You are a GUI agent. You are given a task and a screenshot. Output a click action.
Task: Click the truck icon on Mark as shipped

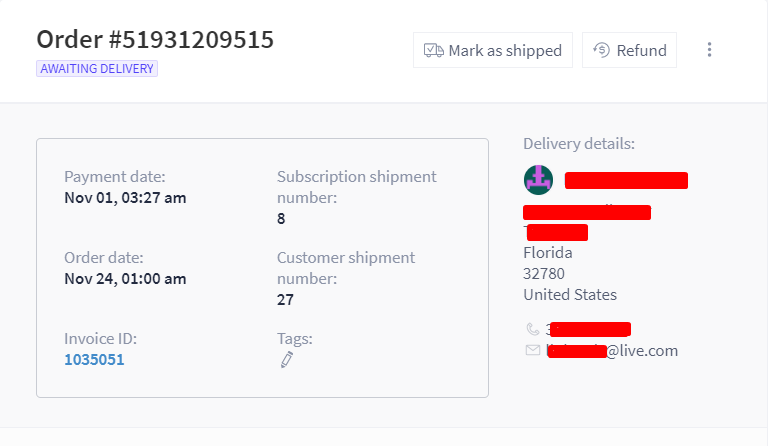click(x=433, y=50)
